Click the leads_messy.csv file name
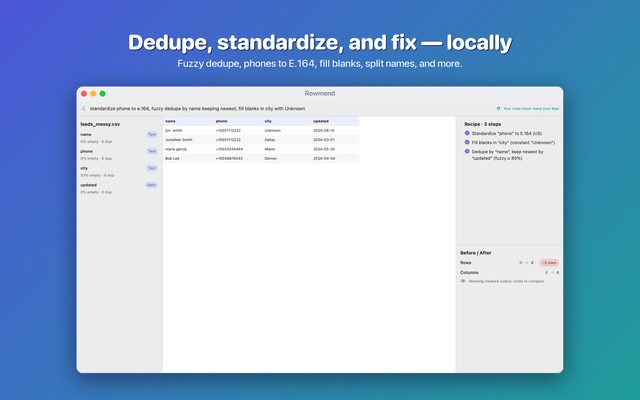This screenshot has width=640, height=400. point(100,124)
